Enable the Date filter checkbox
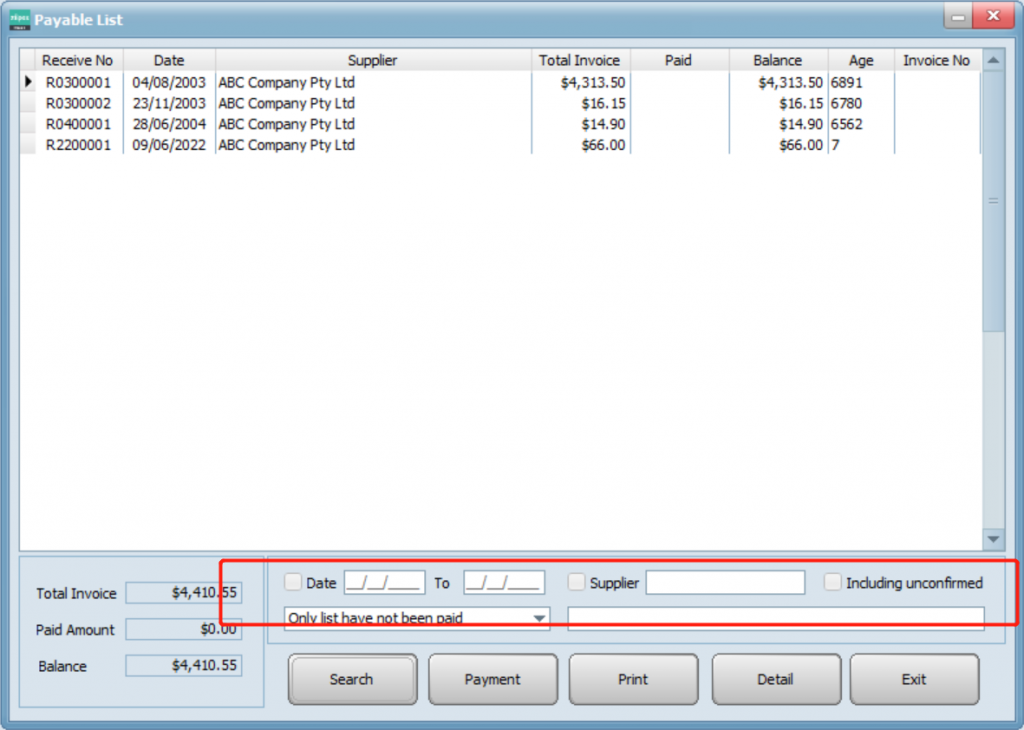The height and width of the screenshot is (730, 1024). (x=293, y=582)
